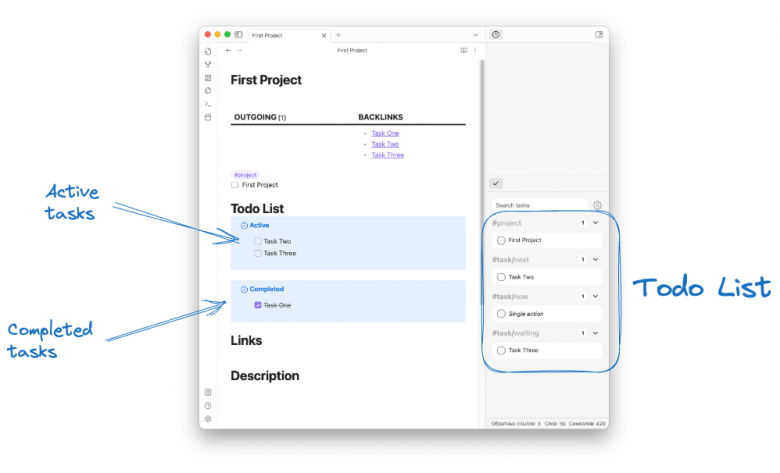Open graph view from the ribbon
The image size is (780, 473).
point(208,65)
